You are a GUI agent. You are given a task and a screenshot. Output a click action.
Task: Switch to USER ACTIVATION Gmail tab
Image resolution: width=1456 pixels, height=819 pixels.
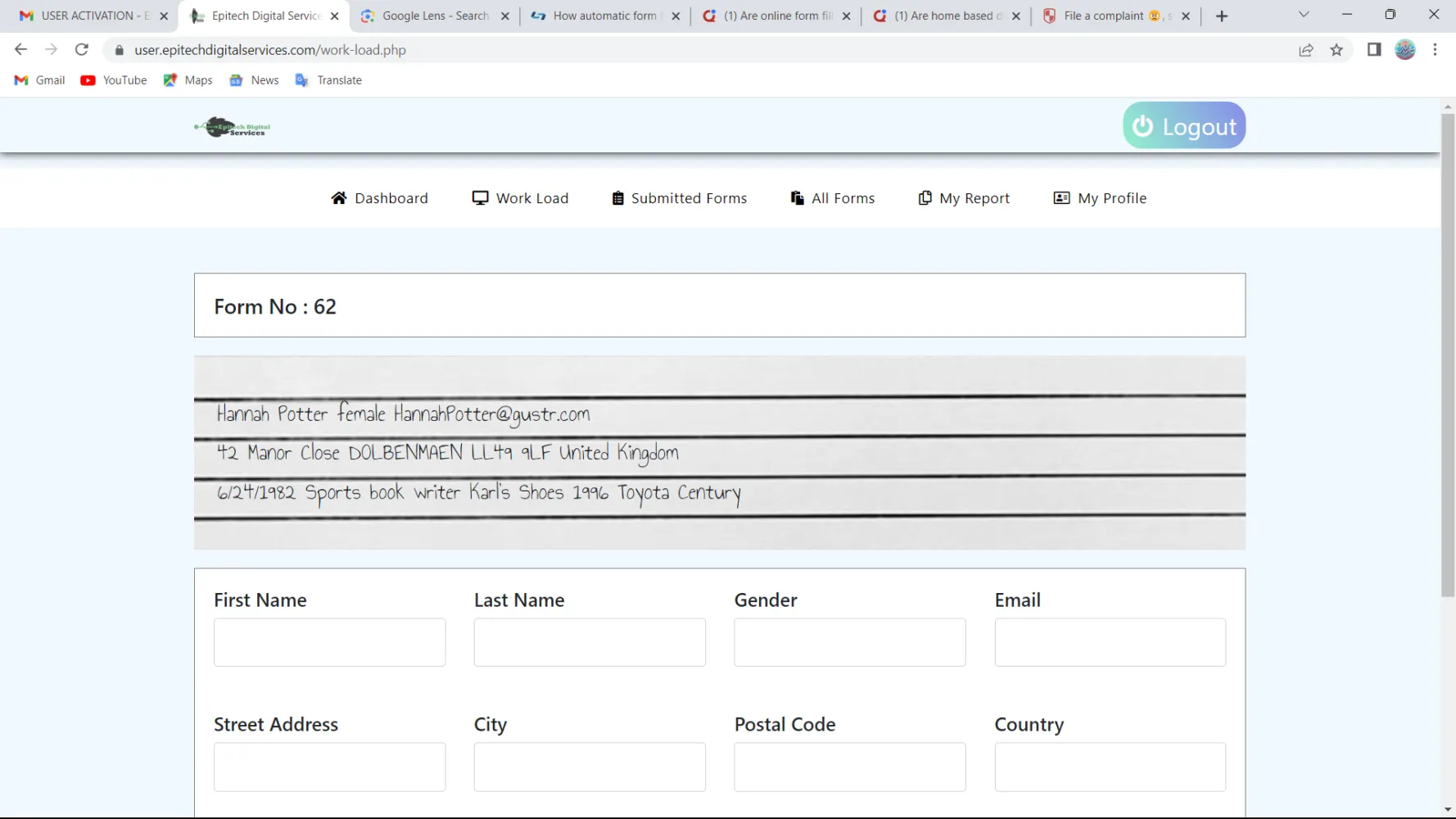tap(86, 16)
